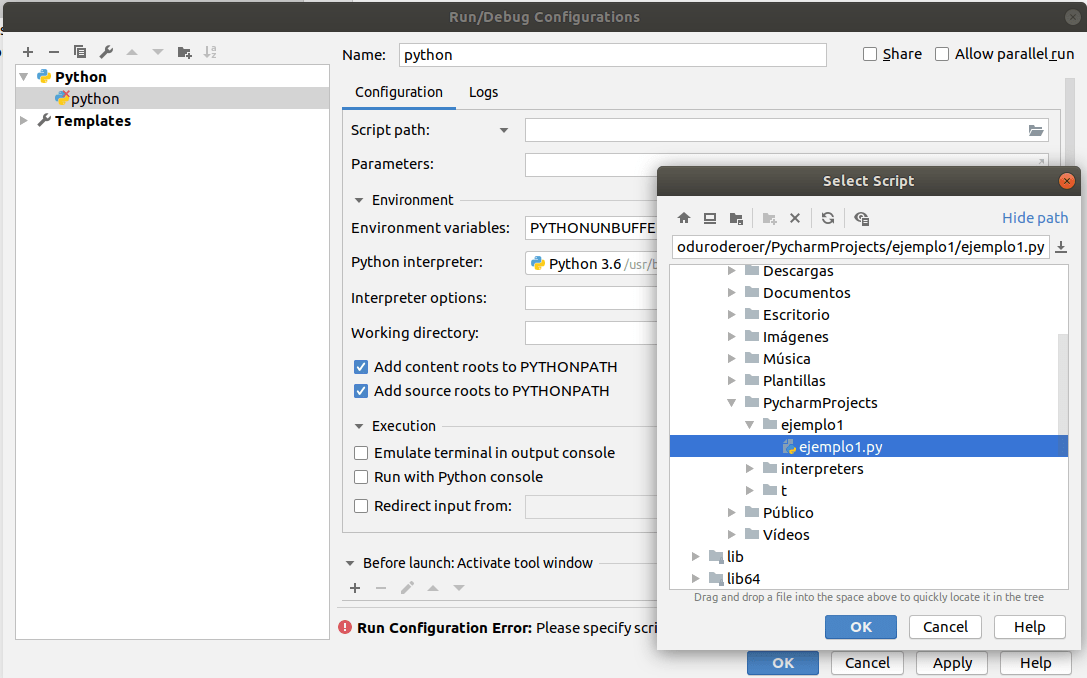Screen dimensions: 1087x678
Task: Collapse the Execution section
Action: coord(359,426)
